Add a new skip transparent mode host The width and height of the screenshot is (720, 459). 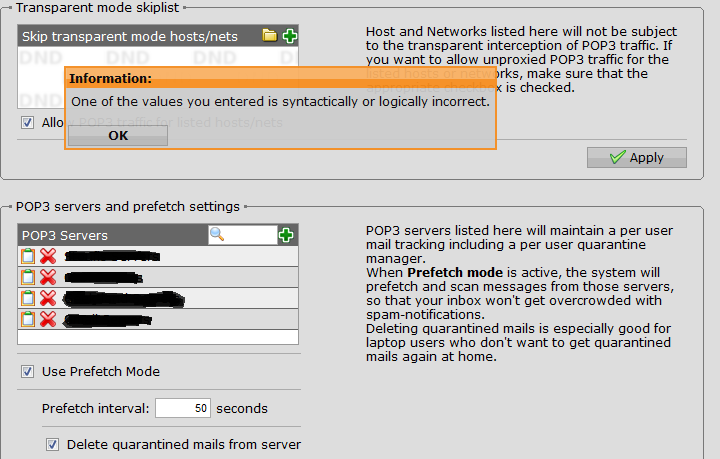289,36
